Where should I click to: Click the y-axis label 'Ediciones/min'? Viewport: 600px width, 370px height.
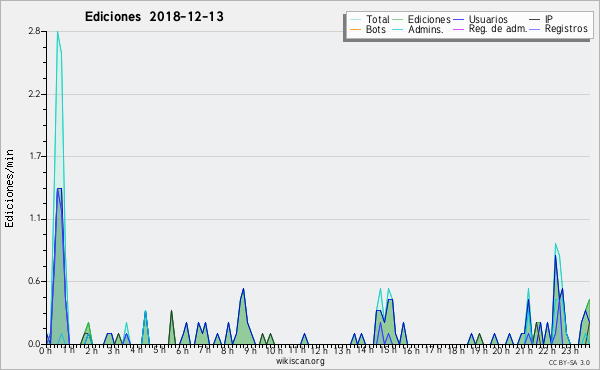pyautogui.click(x=9, y=188)
